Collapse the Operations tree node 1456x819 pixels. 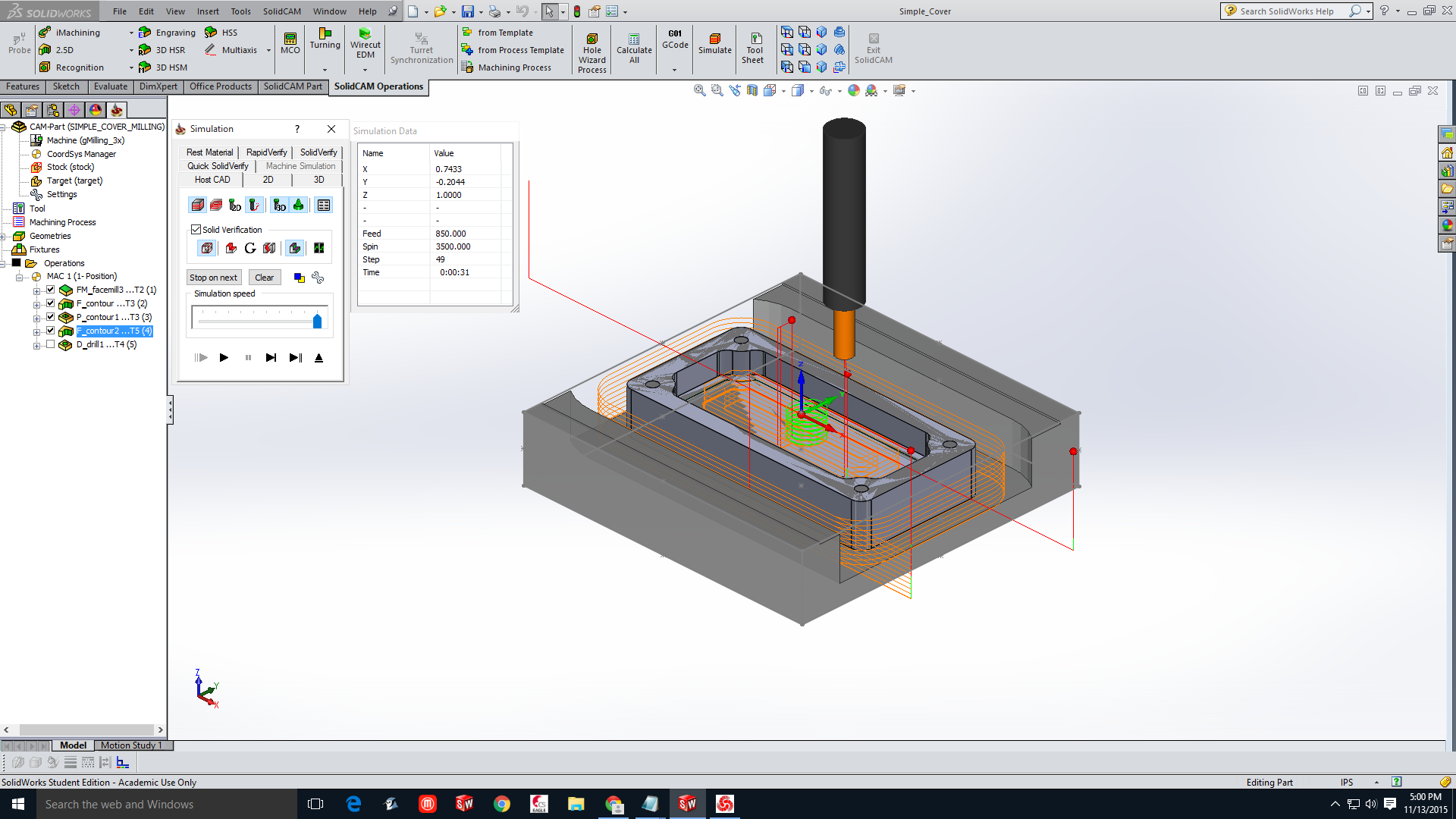tap(3, 264)
